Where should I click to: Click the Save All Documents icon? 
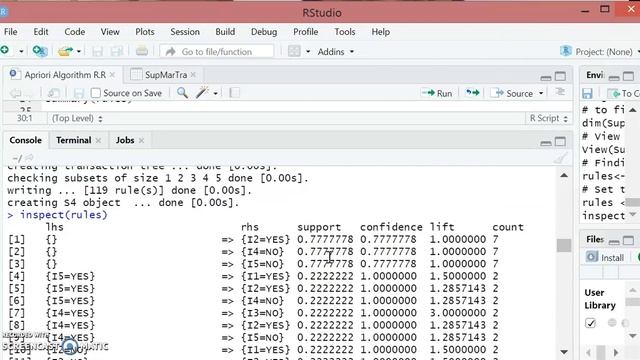tap(117, 51)
